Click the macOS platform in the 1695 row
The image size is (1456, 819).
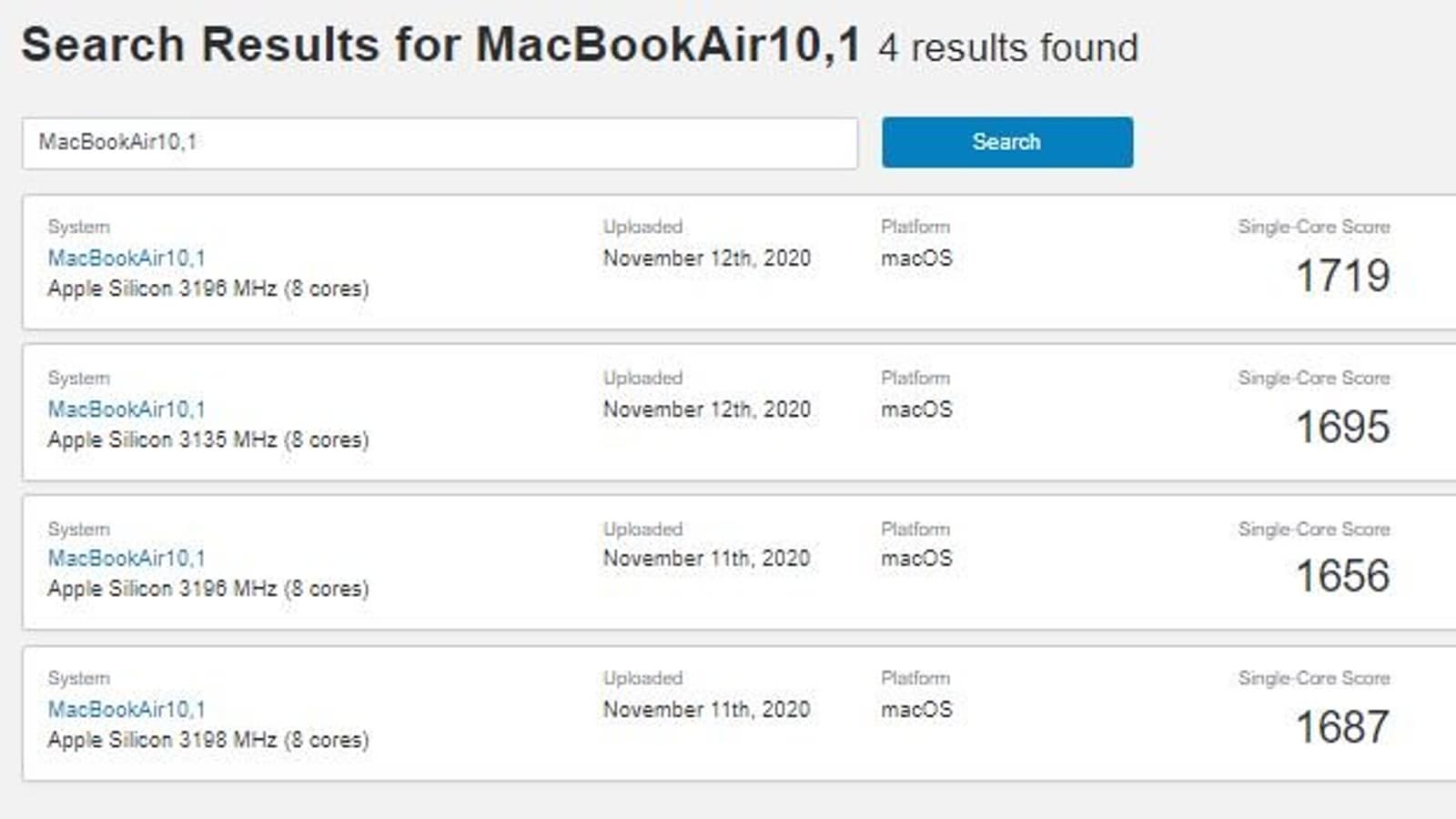[916, 409]
